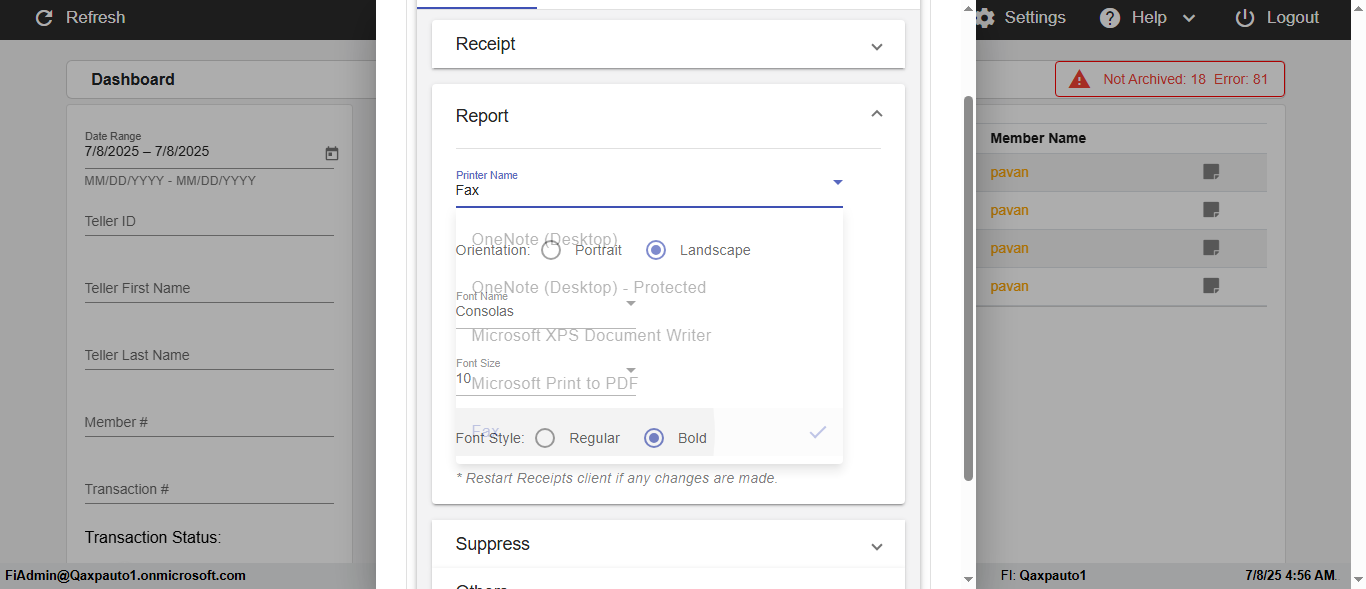Image resolution: width=1366 pixels, height=589 pixels.
Task: Choose Regular font style radio button
Action: (545, 438)
